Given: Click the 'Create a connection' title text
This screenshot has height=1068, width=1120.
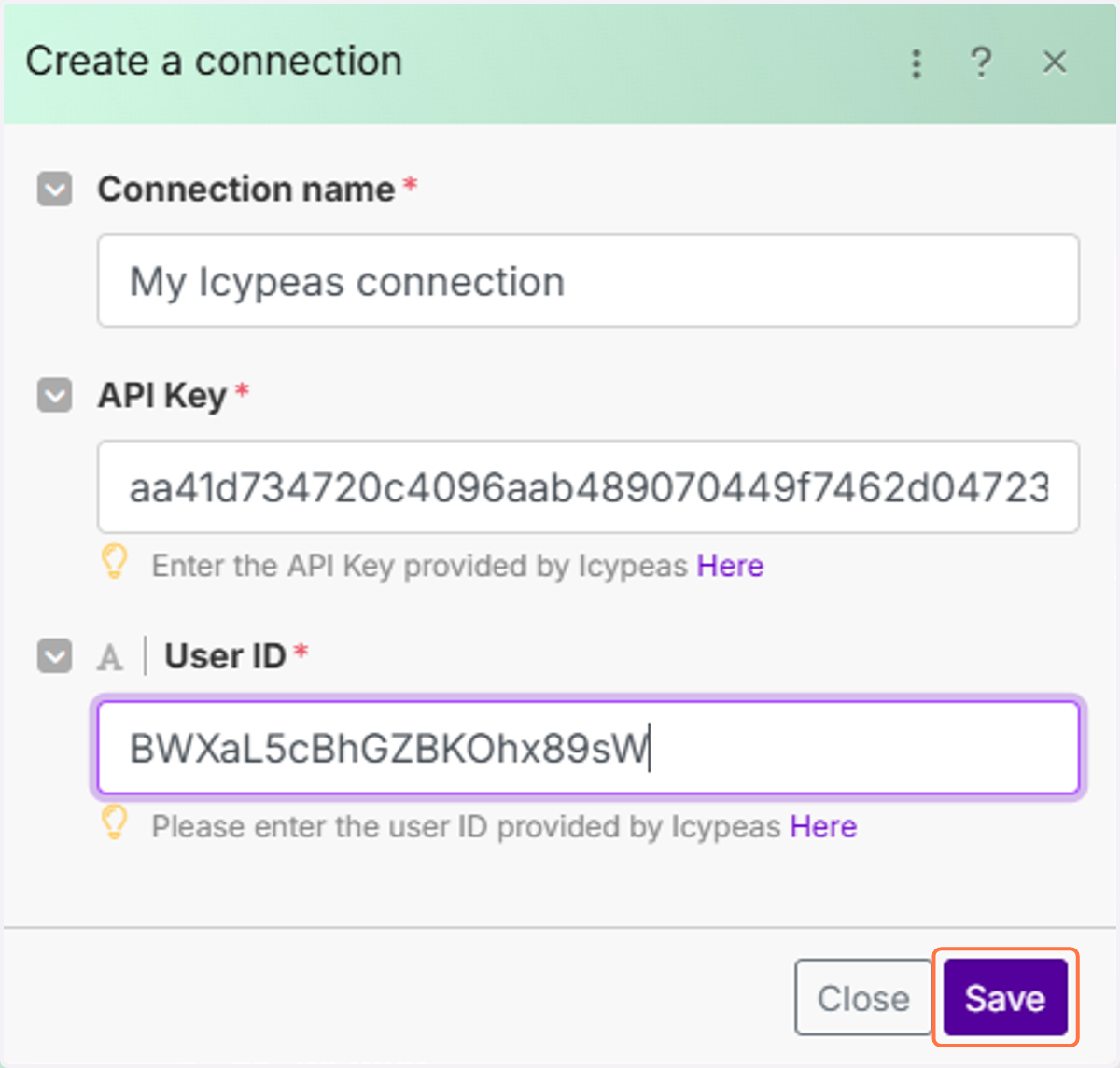Looking at the screenshot, I should tap(214, 62).
